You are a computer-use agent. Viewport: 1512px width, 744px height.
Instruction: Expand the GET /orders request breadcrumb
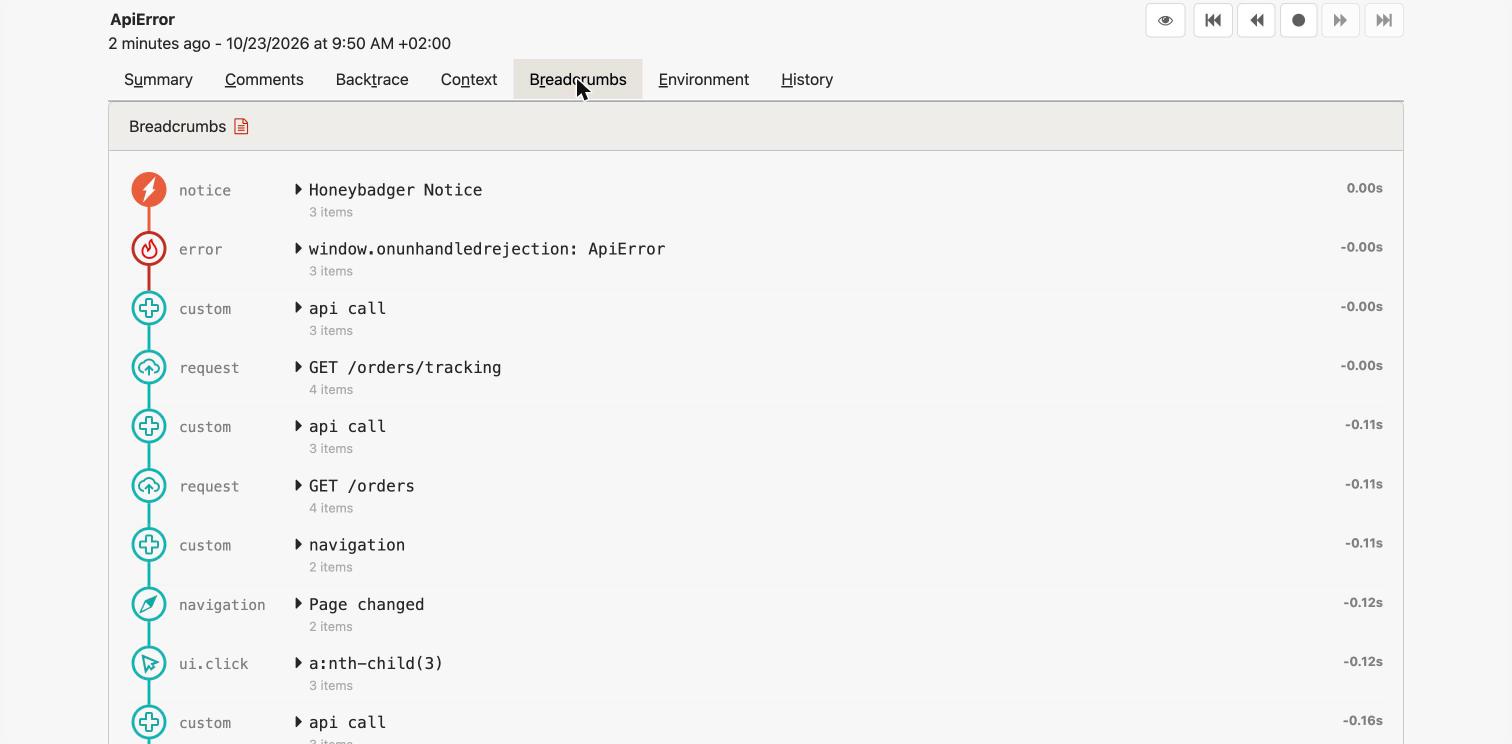point(298,485)
